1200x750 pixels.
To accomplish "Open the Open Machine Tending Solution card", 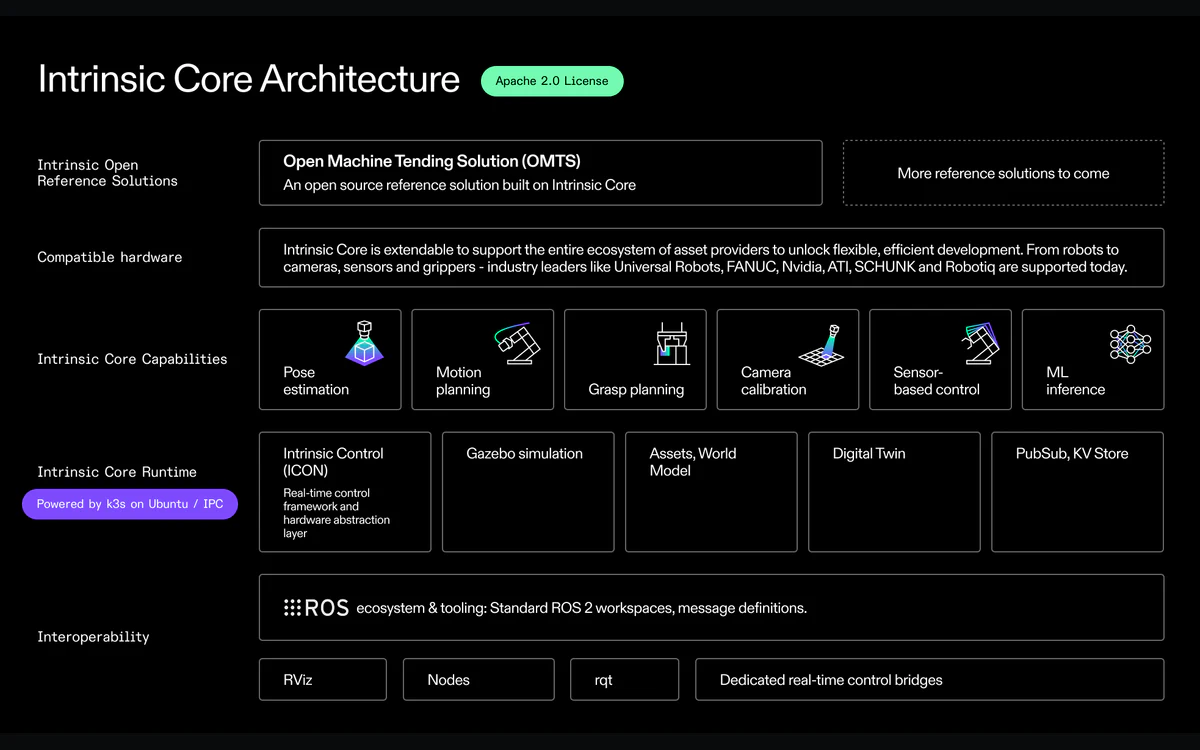I will (x=540, y=173).
